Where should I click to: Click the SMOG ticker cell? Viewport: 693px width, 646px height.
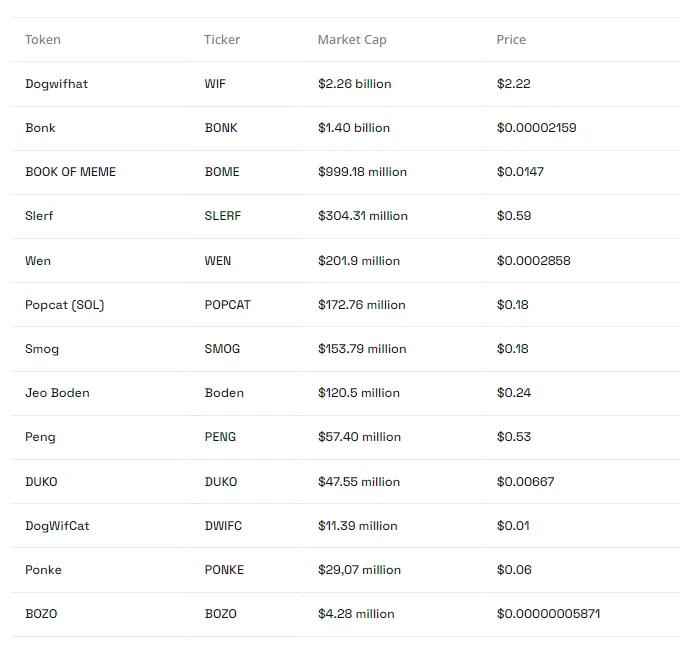(222, 349)
